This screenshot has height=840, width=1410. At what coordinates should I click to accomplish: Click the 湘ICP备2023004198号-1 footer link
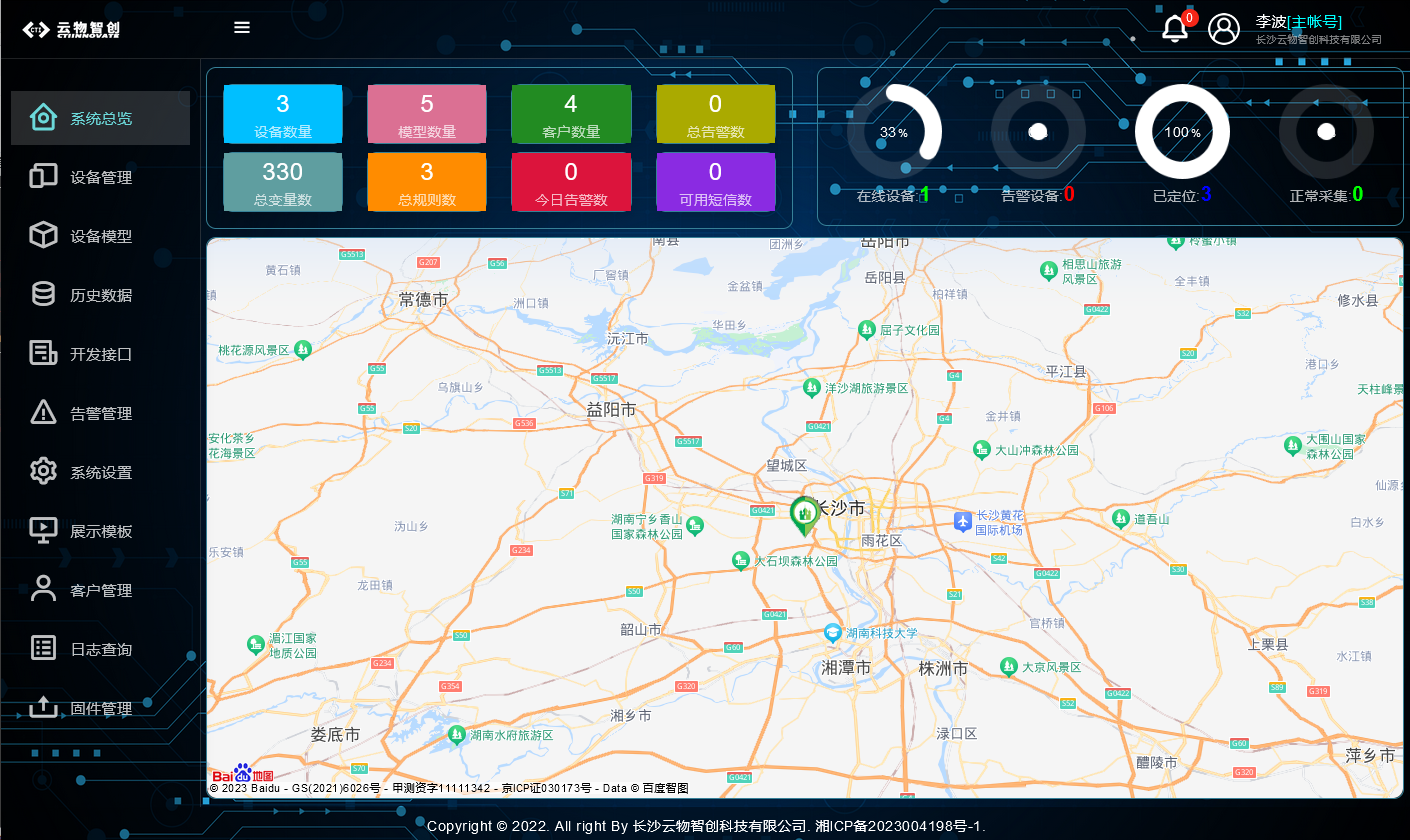coord(900,826)
